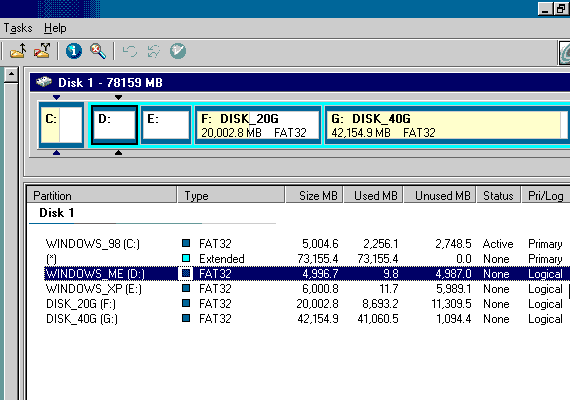Click the undo last change icon
Screen dimensions: 570x400
[130, 51]
